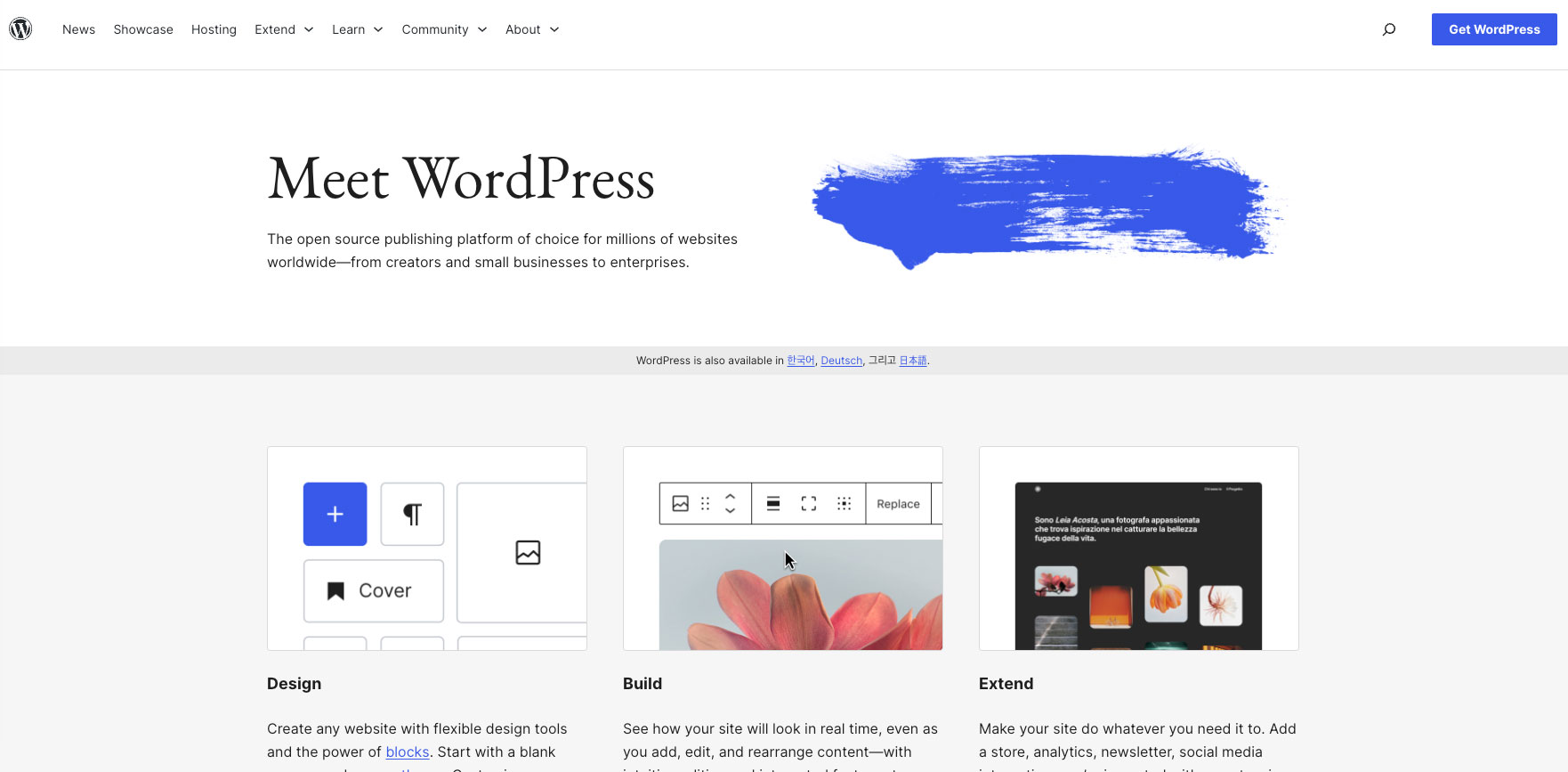This screenshot has height=772, width=1568.
Task: Switch to the Korean language link
Action: [x=801, y=361]
